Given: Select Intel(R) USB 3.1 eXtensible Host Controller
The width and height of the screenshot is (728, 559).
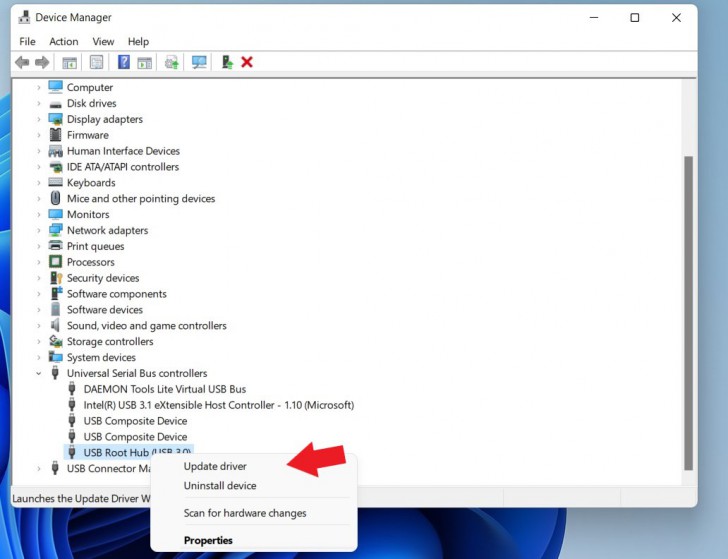Looking at the screenshot, I should (x=219, y=405).
